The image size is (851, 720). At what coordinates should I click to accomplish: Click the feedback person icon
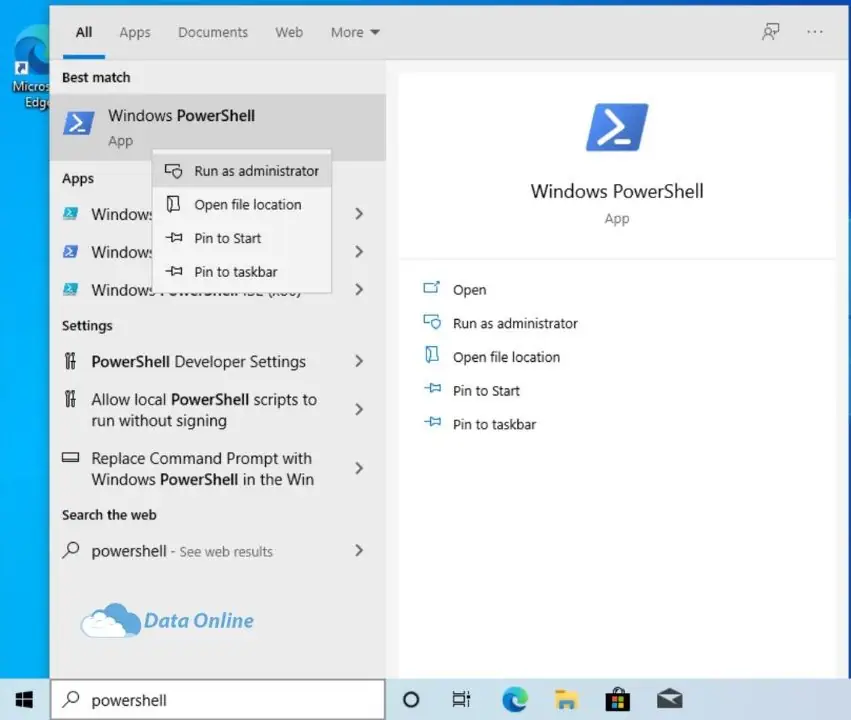pyautogui.click(x=770, y=32)
